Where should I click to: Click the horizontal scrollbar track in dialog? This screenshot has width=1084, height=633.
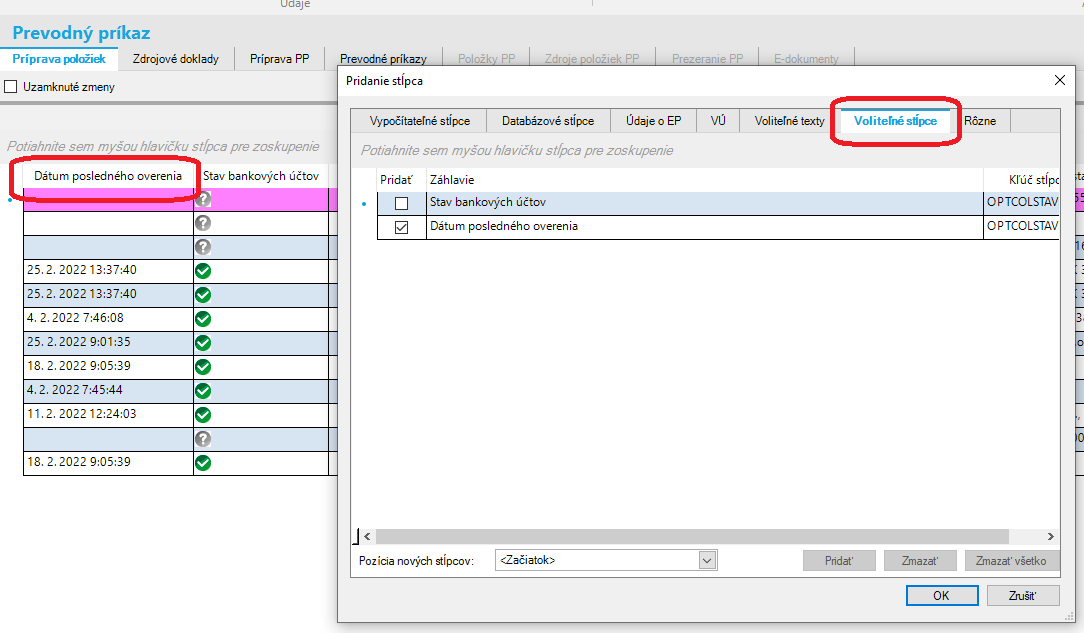[691, 536]
